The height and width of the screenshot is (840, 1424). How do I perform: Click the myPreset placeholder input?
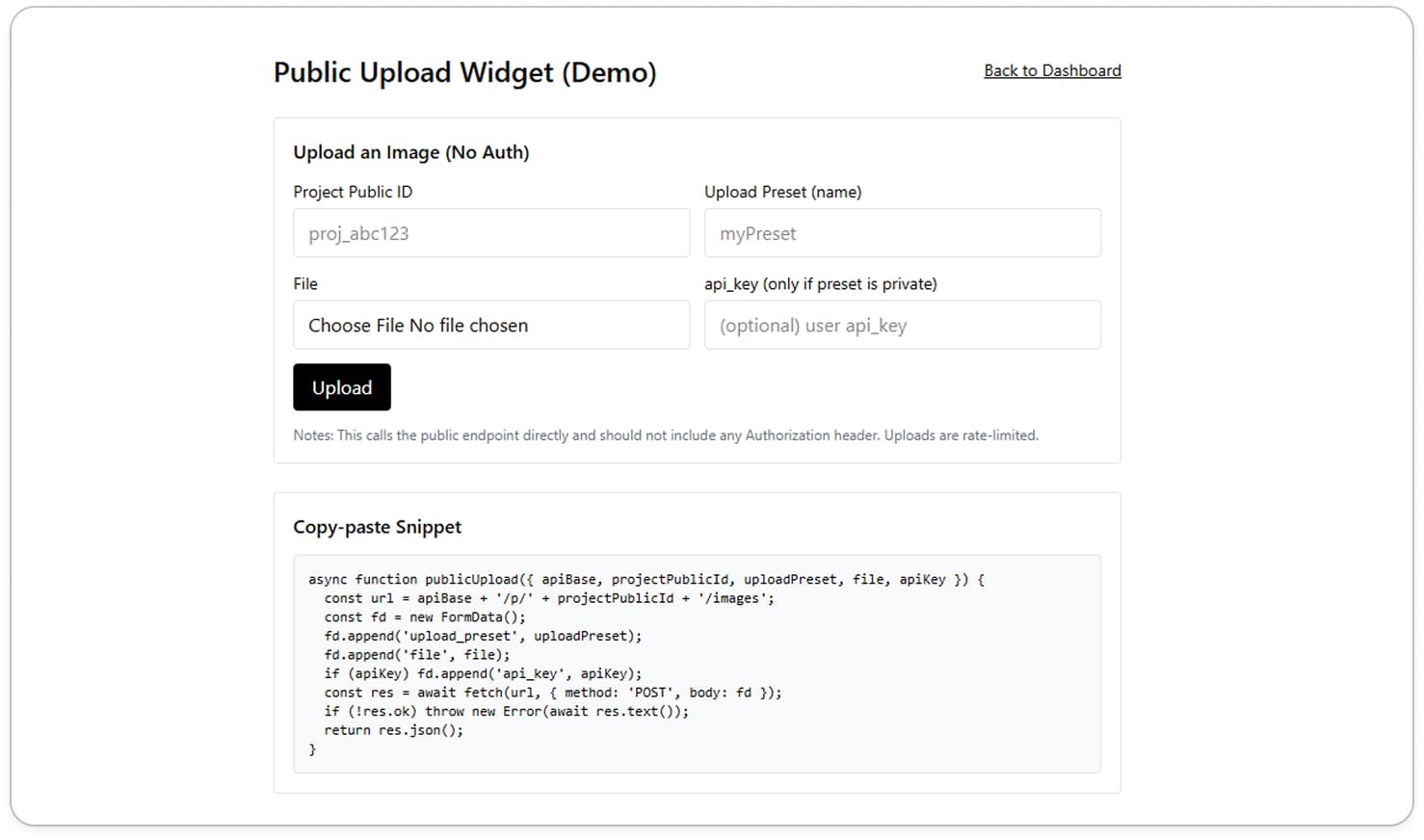(902, 233)
